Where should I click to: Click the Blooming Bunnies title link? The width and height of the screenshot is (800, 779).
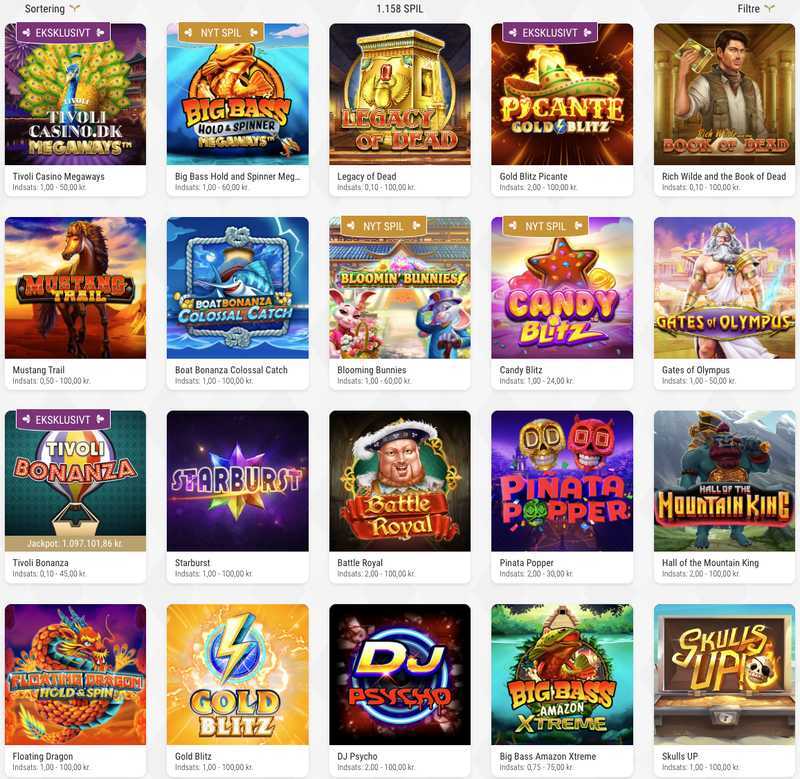[x=371, y=370]
